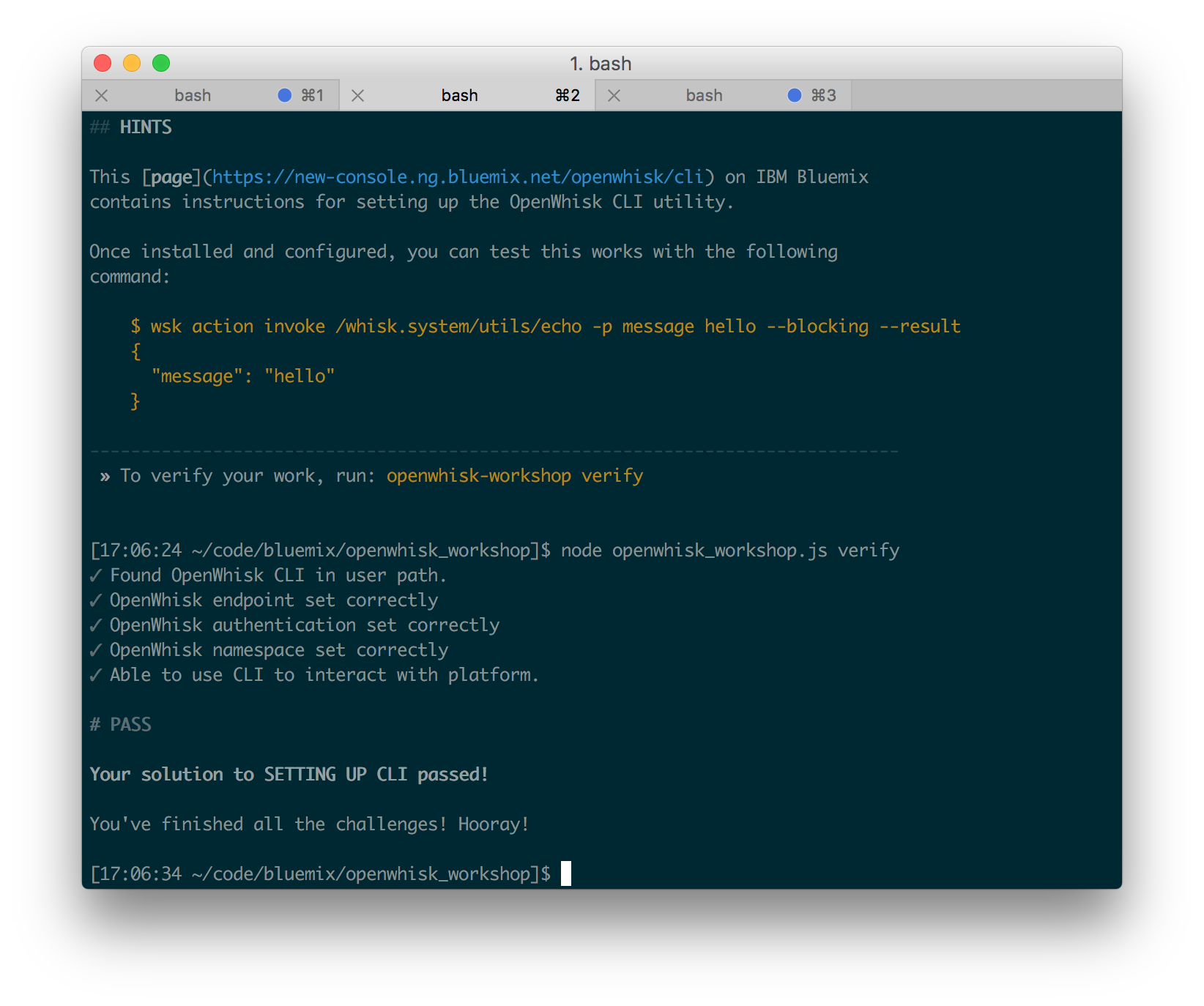Click the closing curly brace of the JSON output
The image size is (1204, 1006).
(x=135, y=401)
